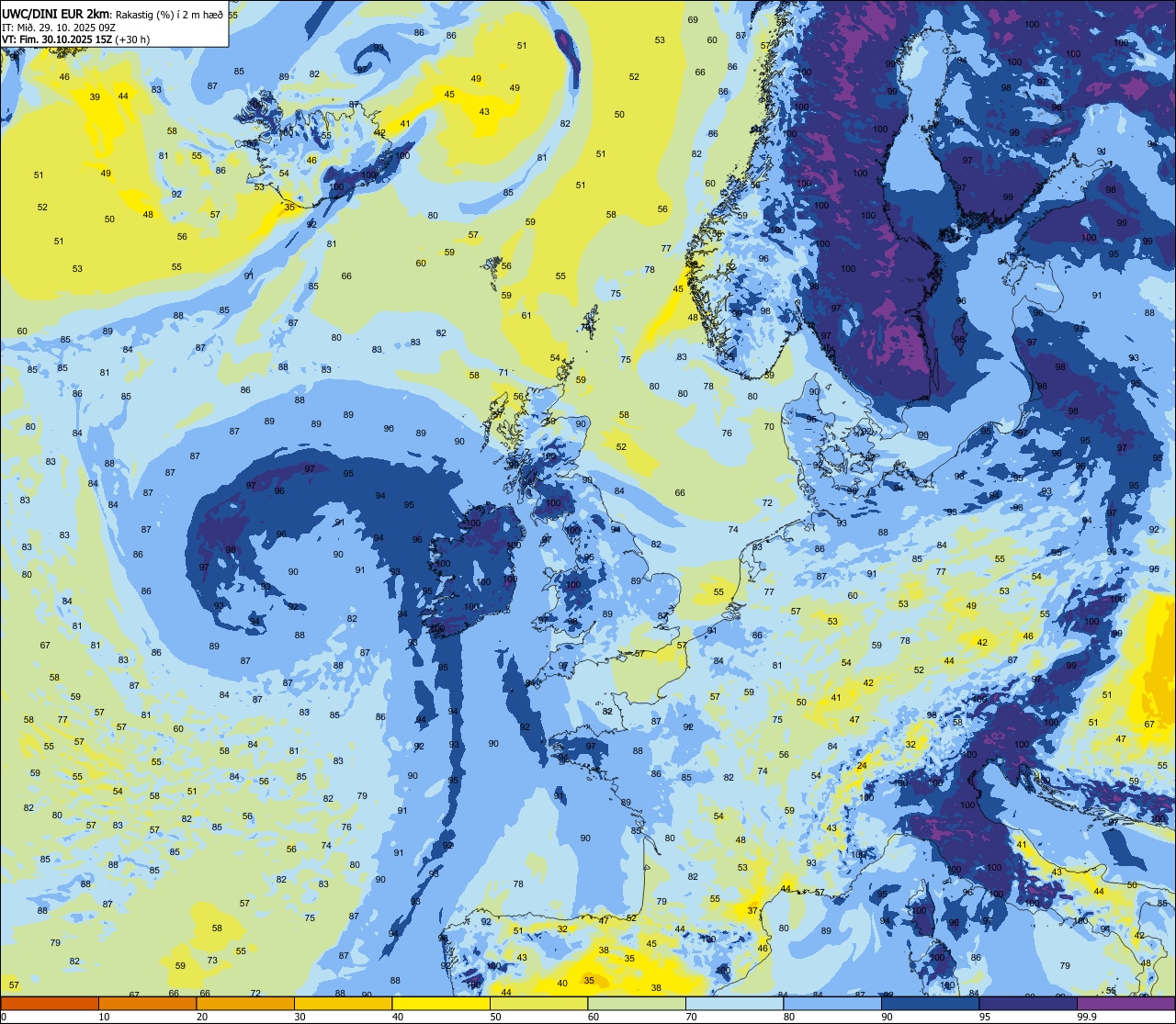Click the legend label "70"

point(691,1017)
